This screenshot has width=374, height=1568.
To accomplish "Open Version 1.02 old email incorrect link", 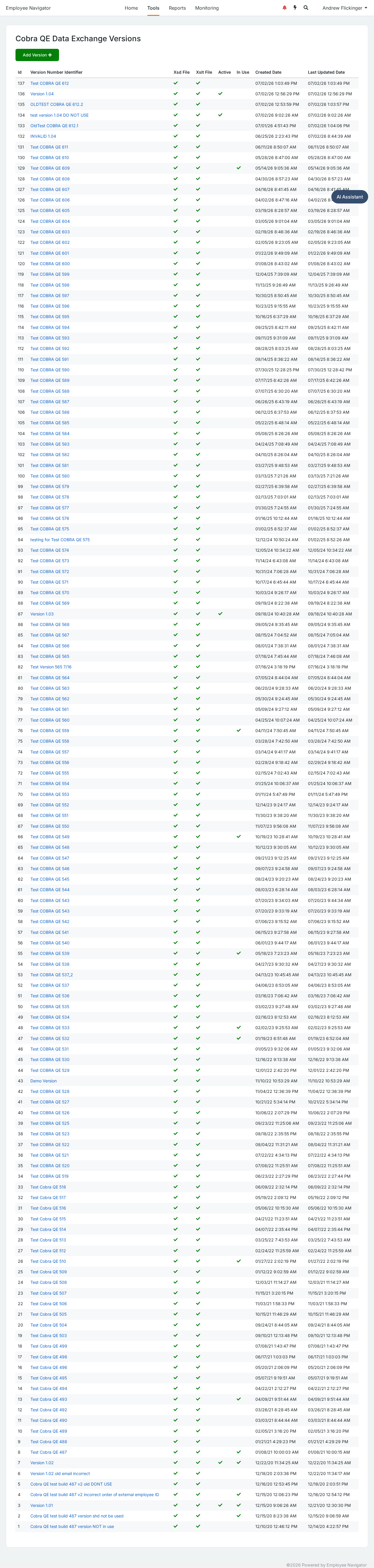I will click(x=60, y=1473).
